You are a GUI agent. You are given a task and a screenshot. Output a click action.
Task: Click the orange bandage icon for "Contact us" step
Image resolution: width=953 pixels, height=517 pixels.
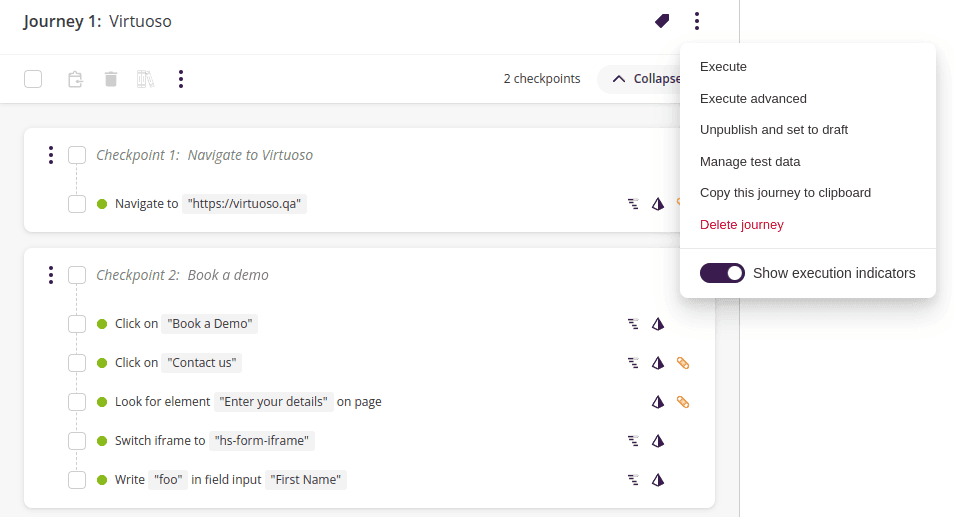click(683, 363)
